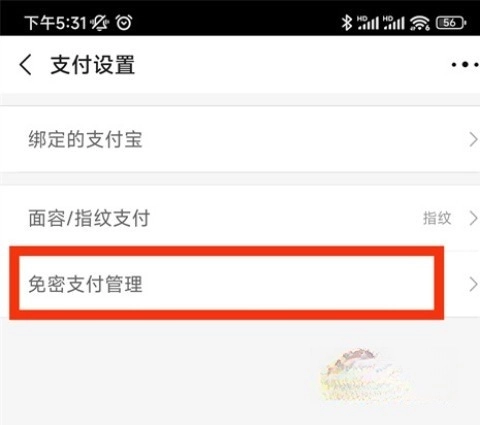Tap the Bluetooth status icon
Screen dimensions: 480x425
pos(347,23)
